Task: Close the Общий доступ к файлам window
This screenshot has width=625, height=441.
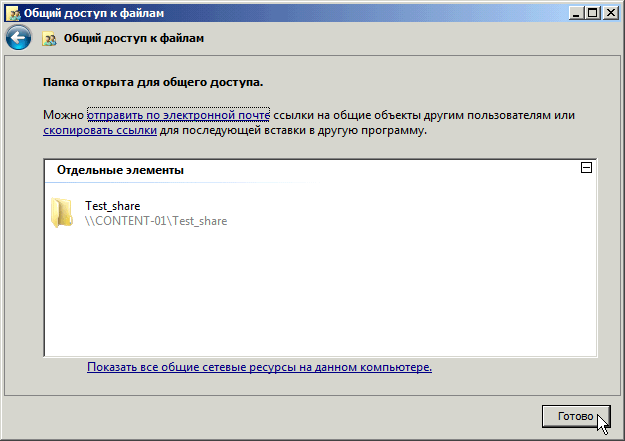Action: pos(611,13)
